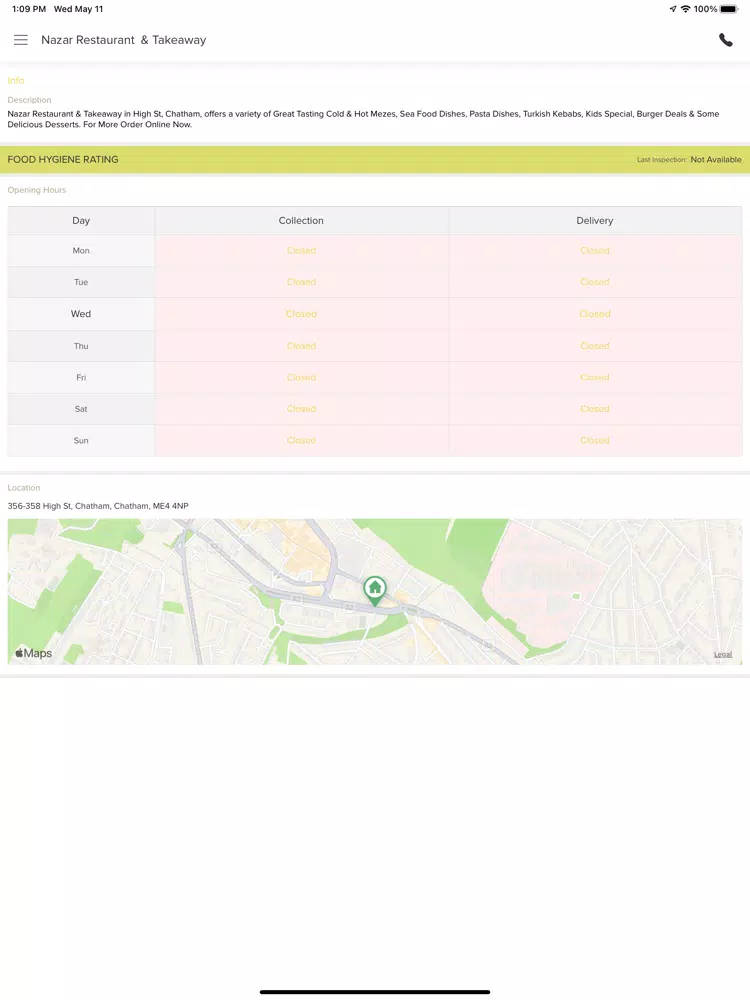Tap Wednesday Delivery Closed cell
The image size is (750, 1000).
coord(595,314)
